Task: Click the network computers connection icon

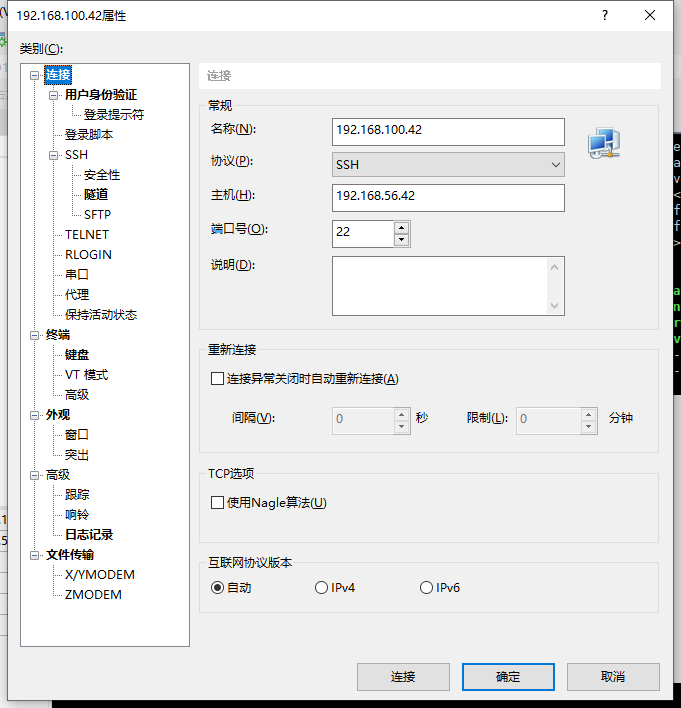Action: point(604,144)
